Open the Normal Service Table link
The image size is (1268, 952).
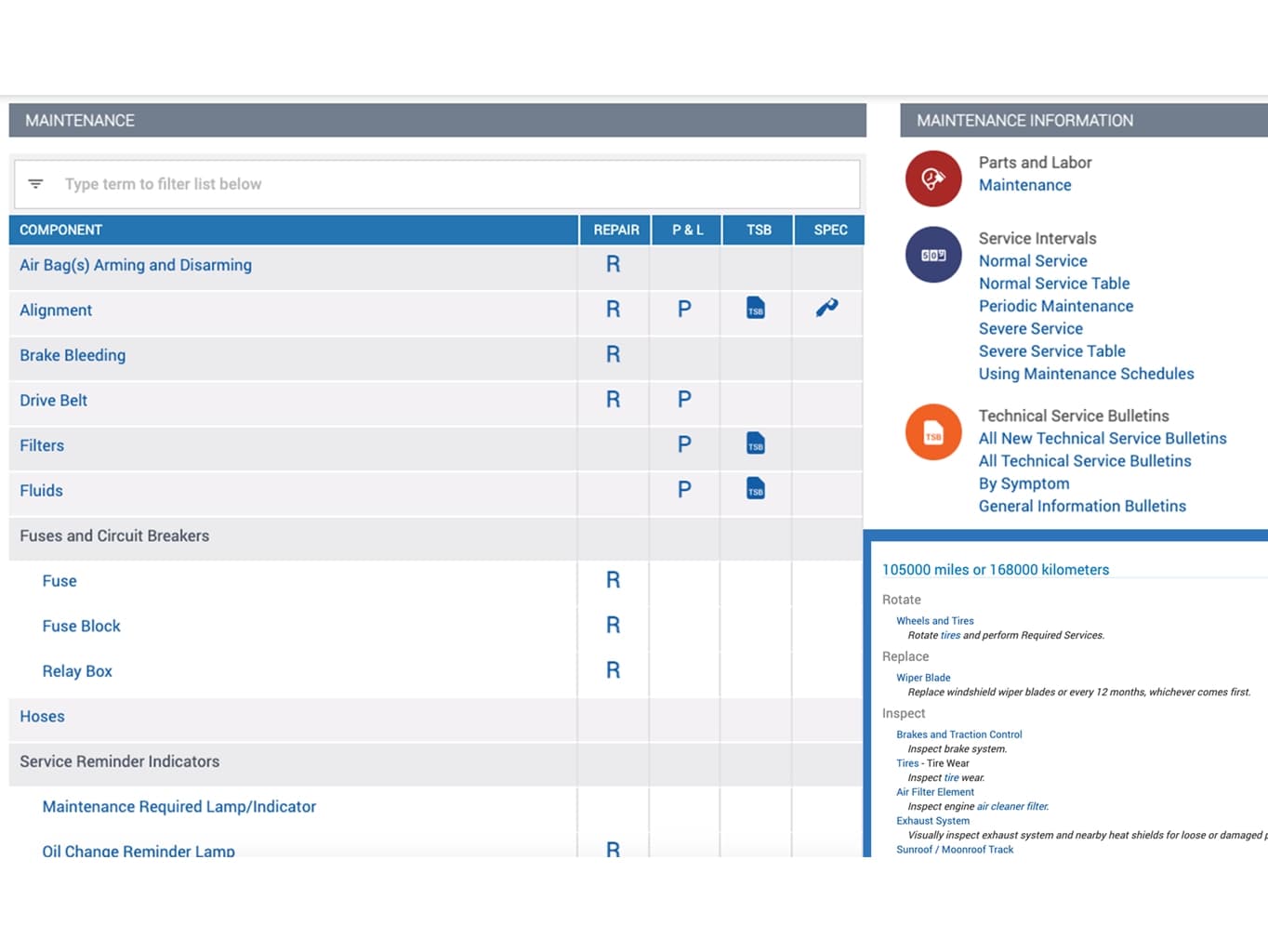(1054, 284)
